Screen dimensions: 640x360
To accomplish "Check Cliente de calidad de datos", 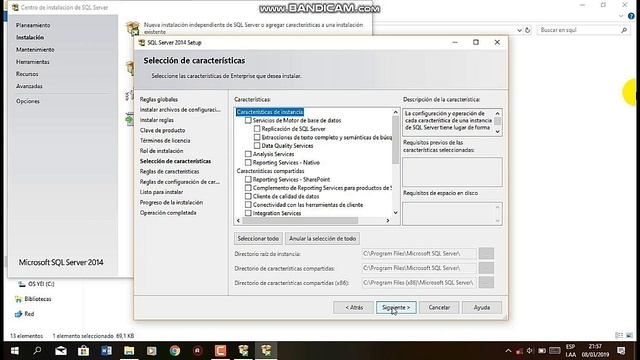I will click(248, 196).
